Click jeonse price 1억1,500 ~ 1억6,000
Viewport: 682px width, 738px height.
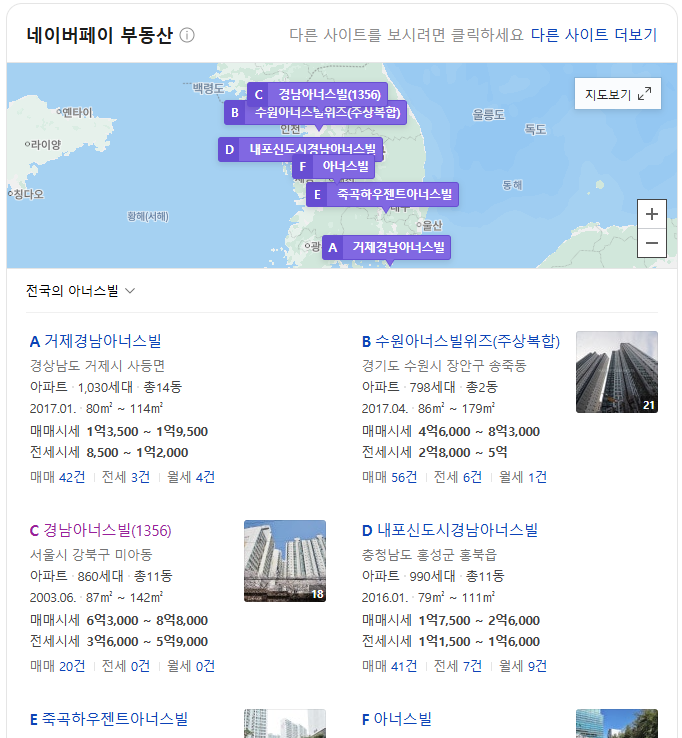pyautogui.click(x=479, y=642)
